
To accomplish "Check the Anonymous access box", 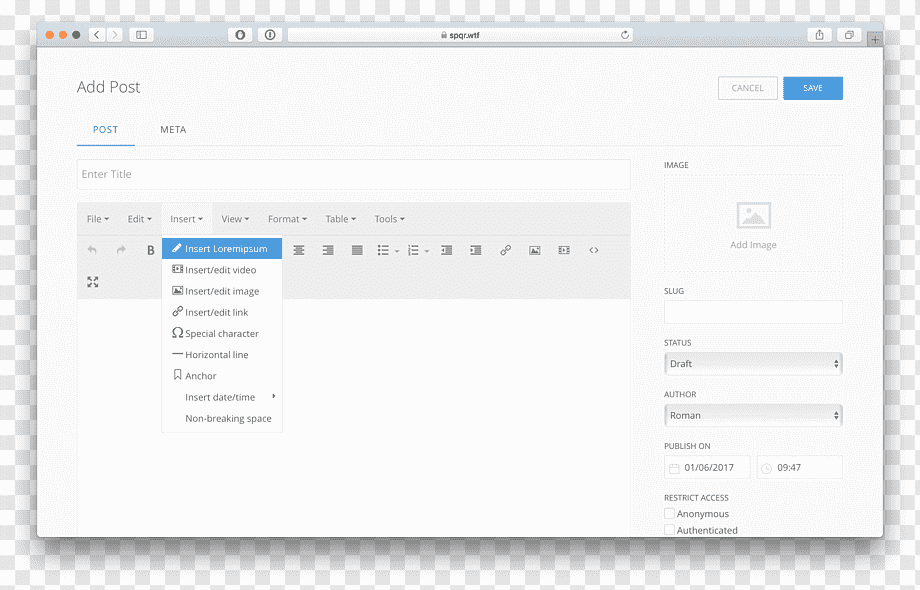I will pyautogui.click(x=669, y=513).
